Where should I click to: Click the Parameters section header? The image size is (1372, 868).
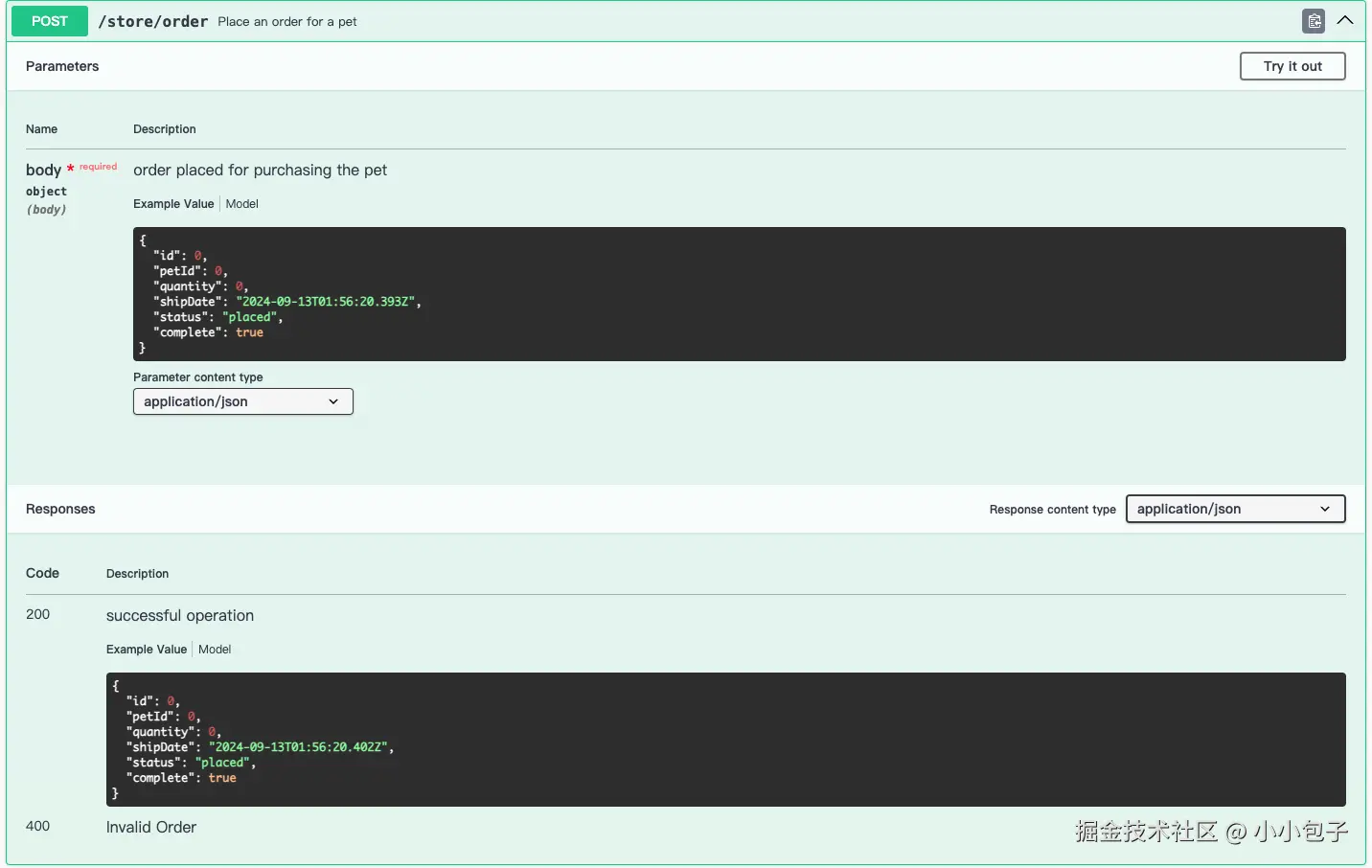pos(62,66)
